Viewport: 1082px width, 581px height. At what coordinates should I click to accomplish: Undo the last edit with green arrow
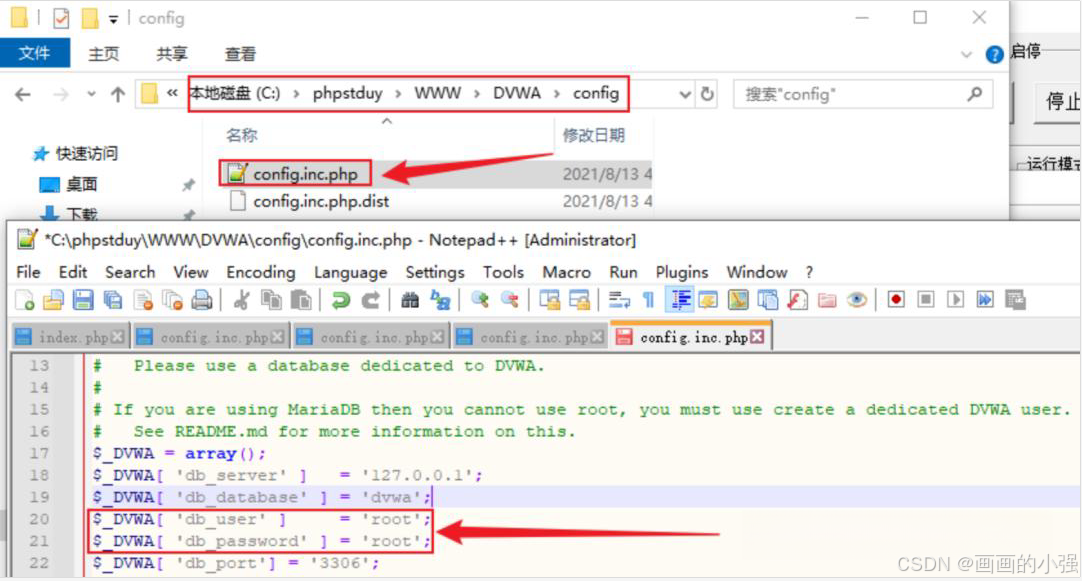340,300
